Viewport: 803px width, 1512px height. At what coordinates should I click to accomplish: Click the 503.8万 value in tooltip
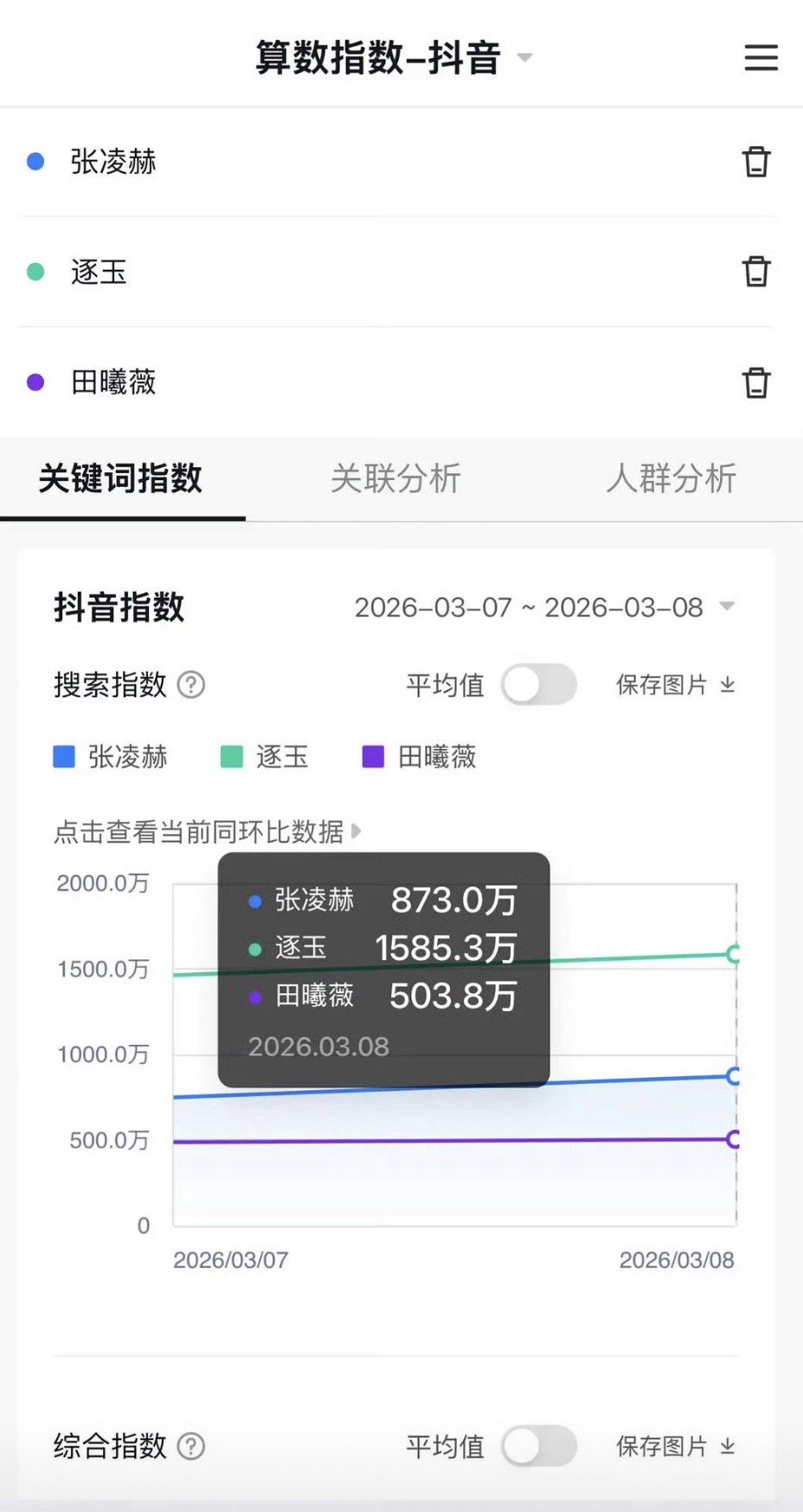tap(453, 996)
